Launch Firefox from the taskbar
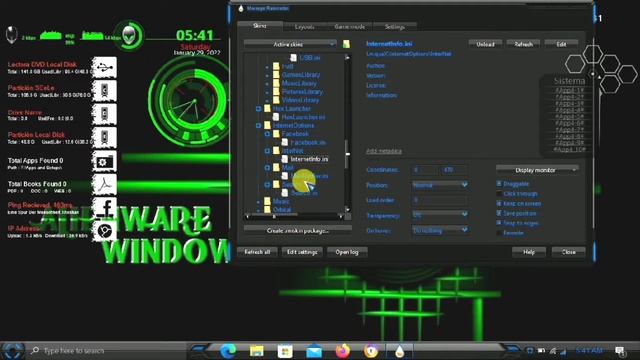640x360 pixels. [x=342, y=351]
